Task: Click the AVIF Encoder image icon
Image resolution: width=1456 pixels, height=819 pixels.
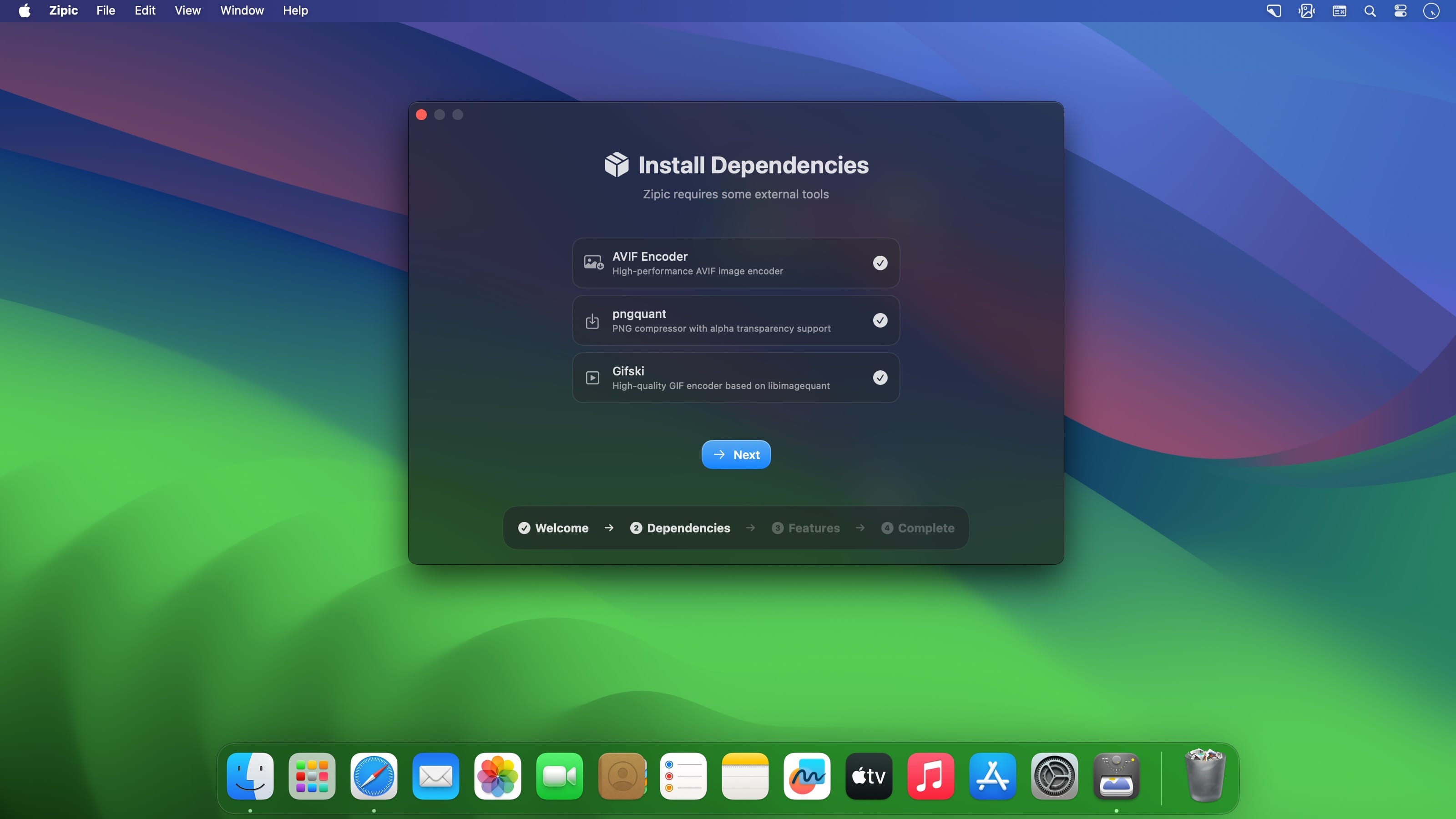Action: (x=593, y=263)
